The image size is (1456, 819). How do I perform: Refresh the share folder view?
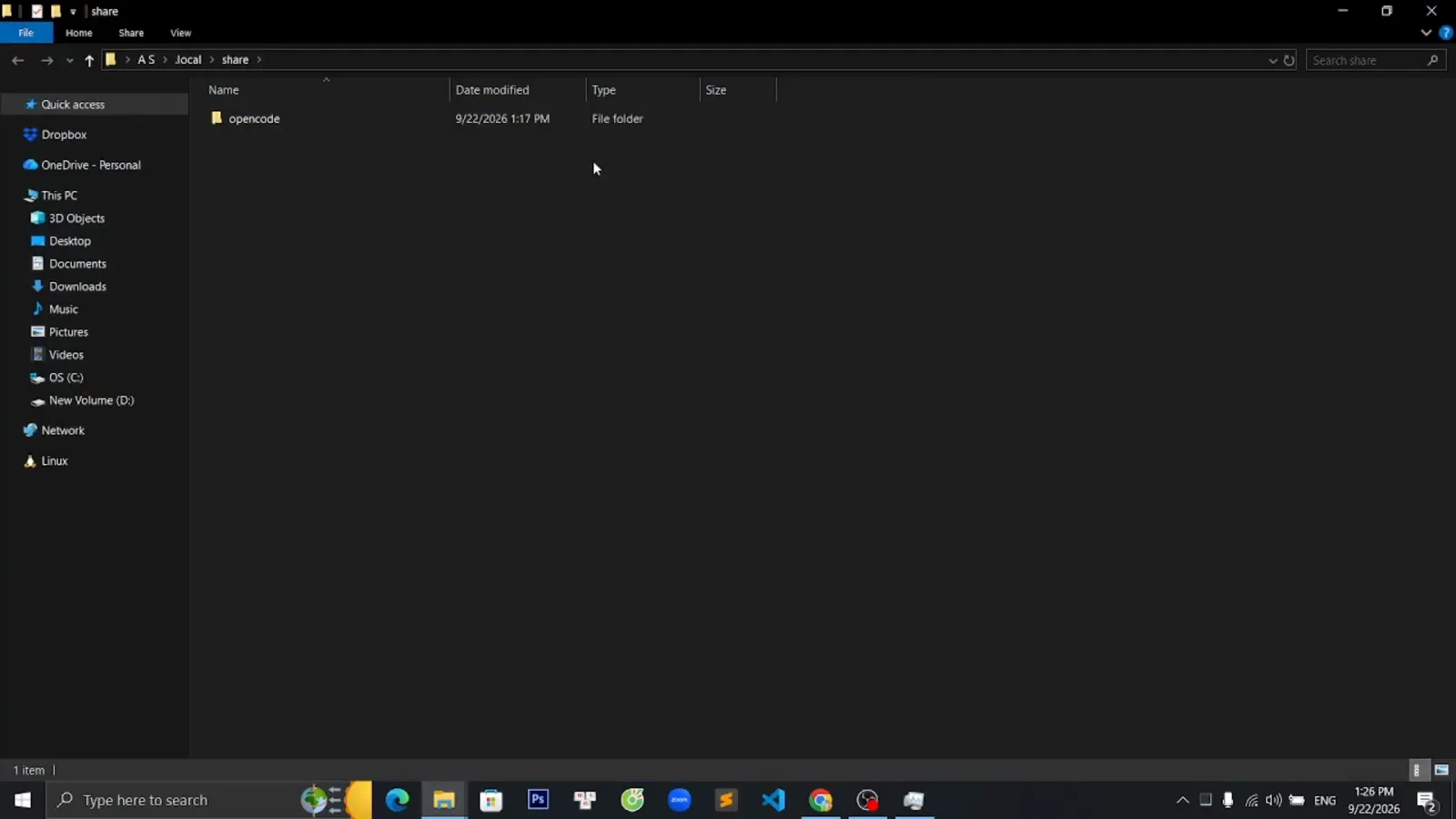point(1289,60)
